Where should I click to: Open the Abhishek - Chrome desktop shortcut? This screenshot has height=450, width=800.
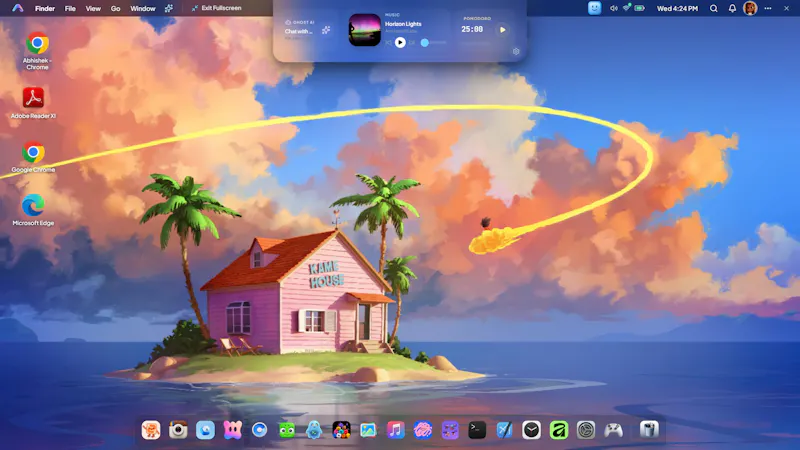coord(37,50)
